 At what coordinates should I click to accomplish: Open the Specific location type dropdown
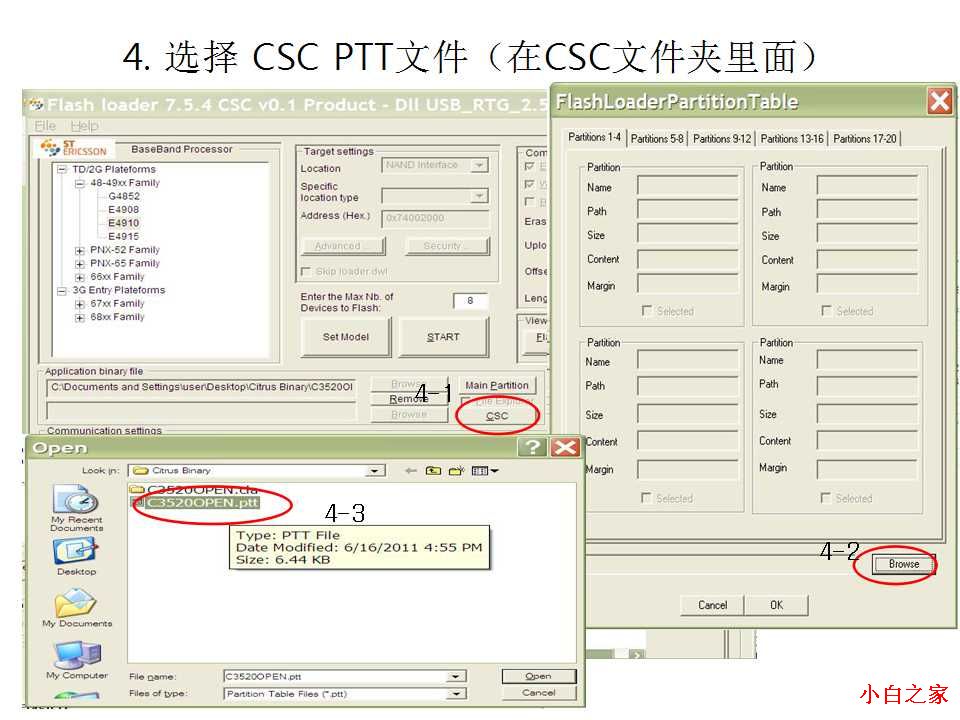[480, 196]
